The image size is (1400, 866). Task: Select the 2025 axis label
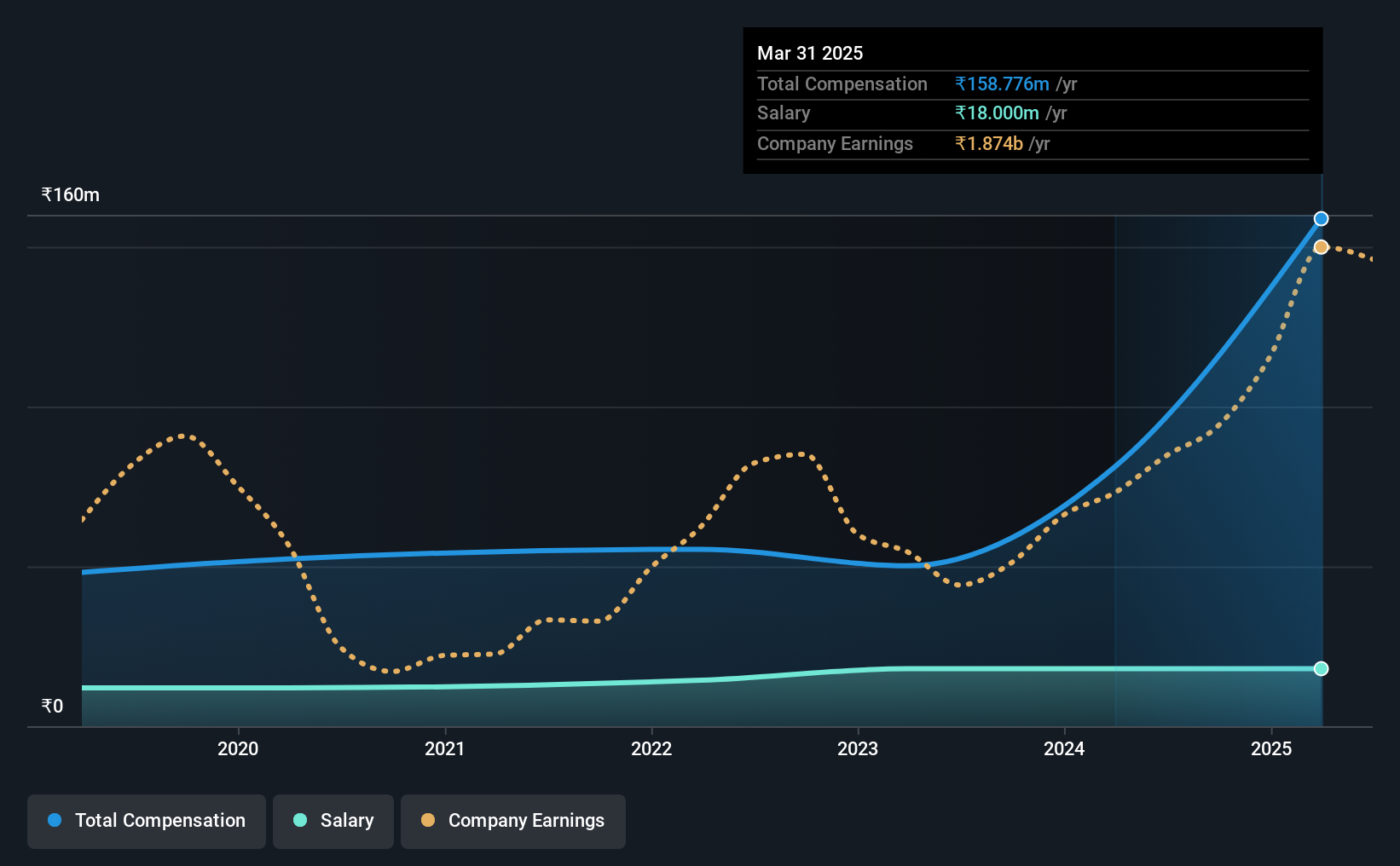1270,748
